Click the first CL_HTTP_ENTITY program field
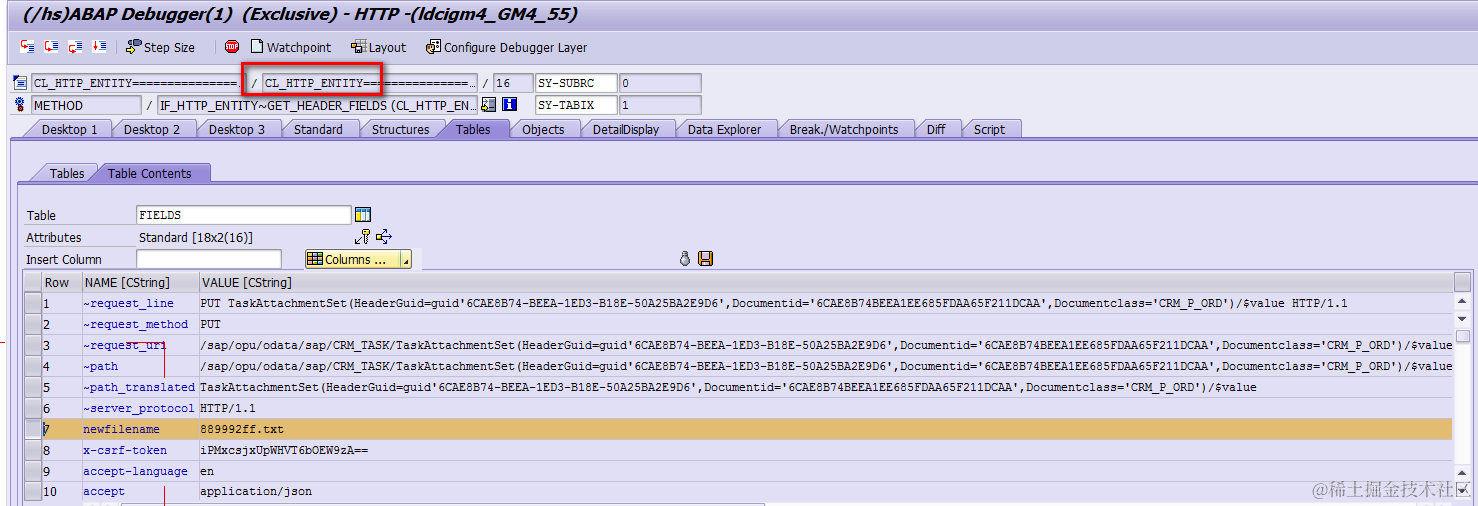Image resolution: width=1478 pixels, height=506 pixels. coord(136,83)
